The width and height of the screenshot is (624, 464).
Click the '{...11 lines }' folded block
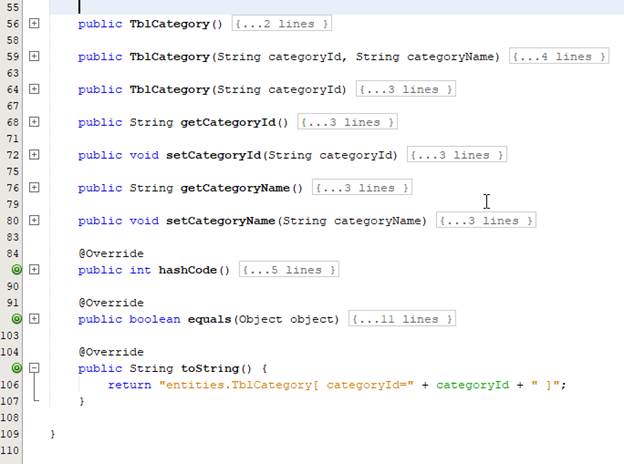click(402, 319)
